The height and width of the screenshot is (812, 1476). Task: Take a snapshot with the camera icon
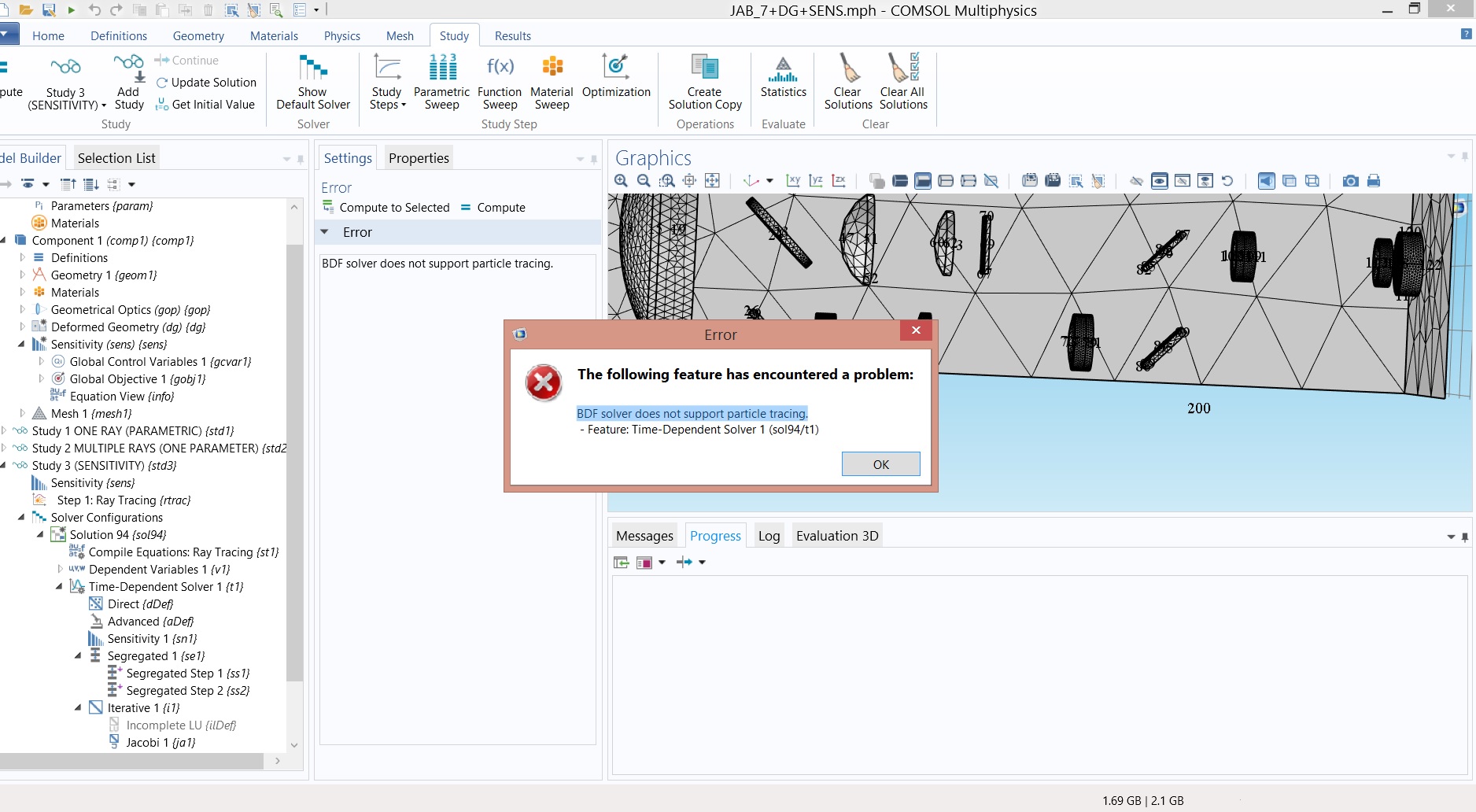pyautogui.click(x=1350, y=181)
